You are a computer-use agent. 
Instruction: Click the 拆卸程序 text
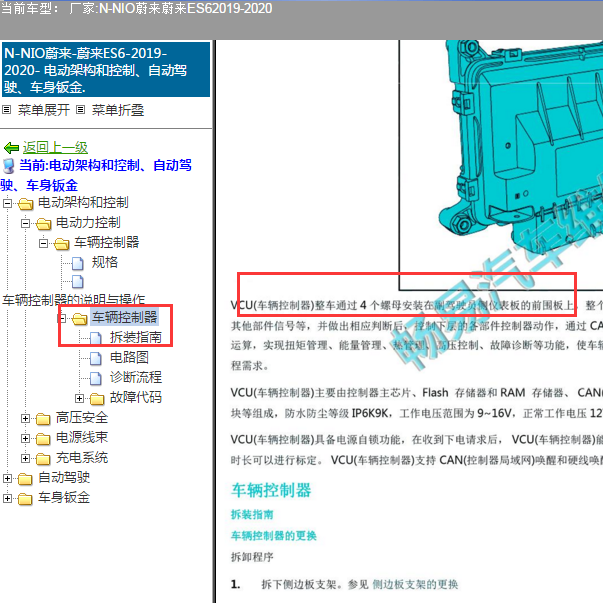(x=252, y=557)
